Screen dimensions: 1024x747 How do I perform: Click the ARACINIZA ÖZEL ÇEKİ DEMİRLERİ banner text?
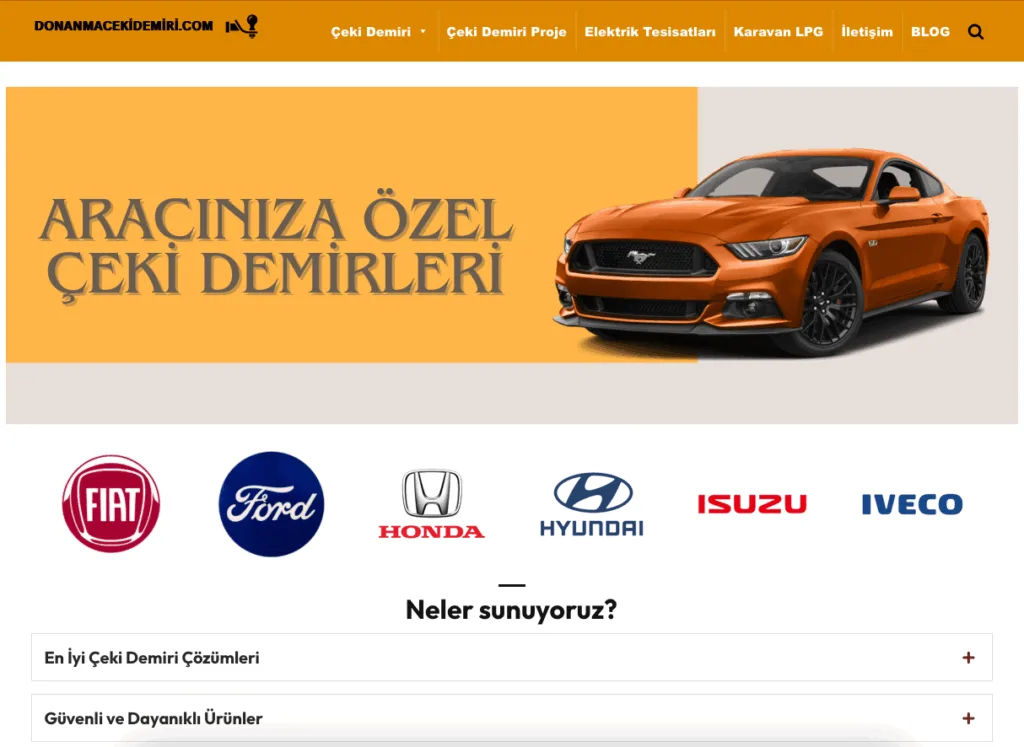[275, 248]
